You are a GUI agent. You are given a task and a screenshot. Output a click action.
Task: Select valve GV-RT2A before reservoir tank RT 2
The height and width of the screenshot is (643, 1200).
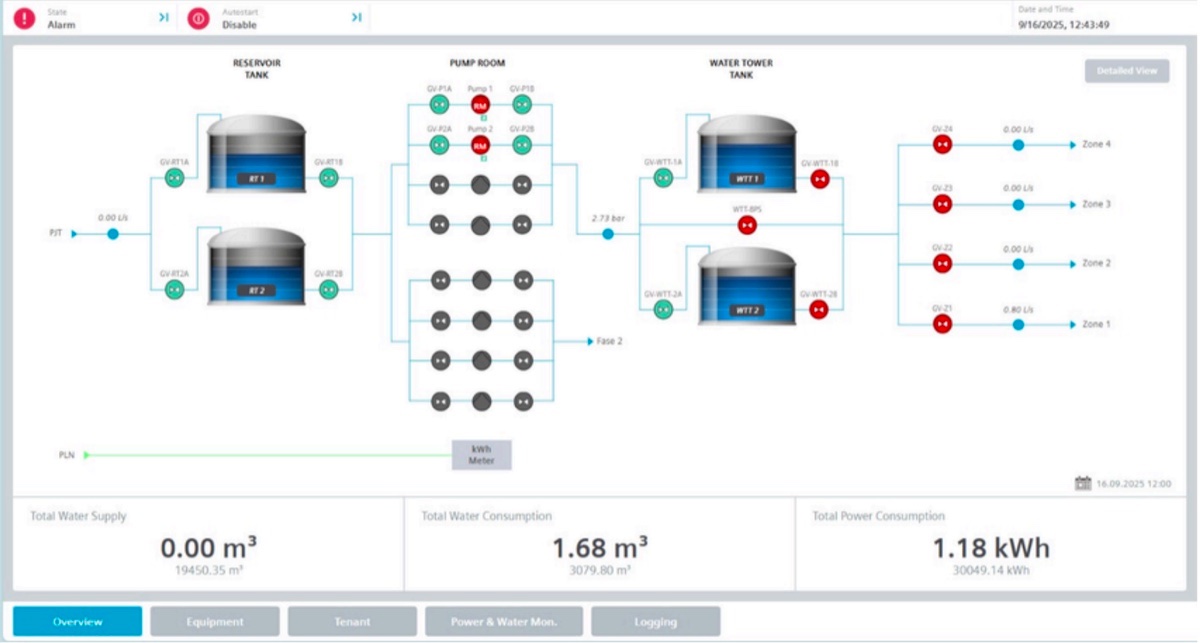(175, 290)
